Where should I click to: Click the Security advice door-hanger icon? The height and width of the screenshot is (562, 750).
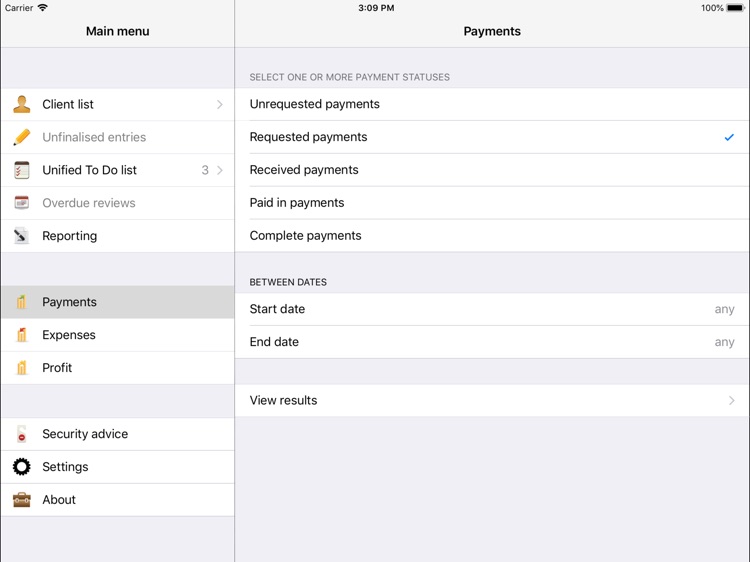click(x=22, y=434)
